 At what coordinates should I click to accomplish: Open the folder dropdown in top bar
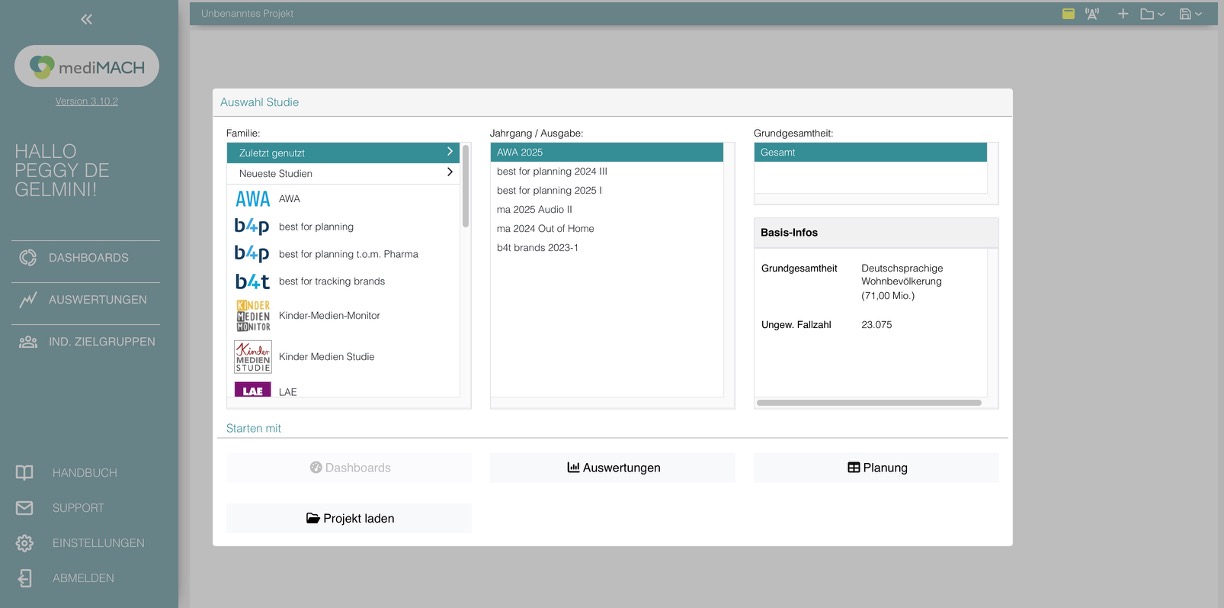(1152, 14)
